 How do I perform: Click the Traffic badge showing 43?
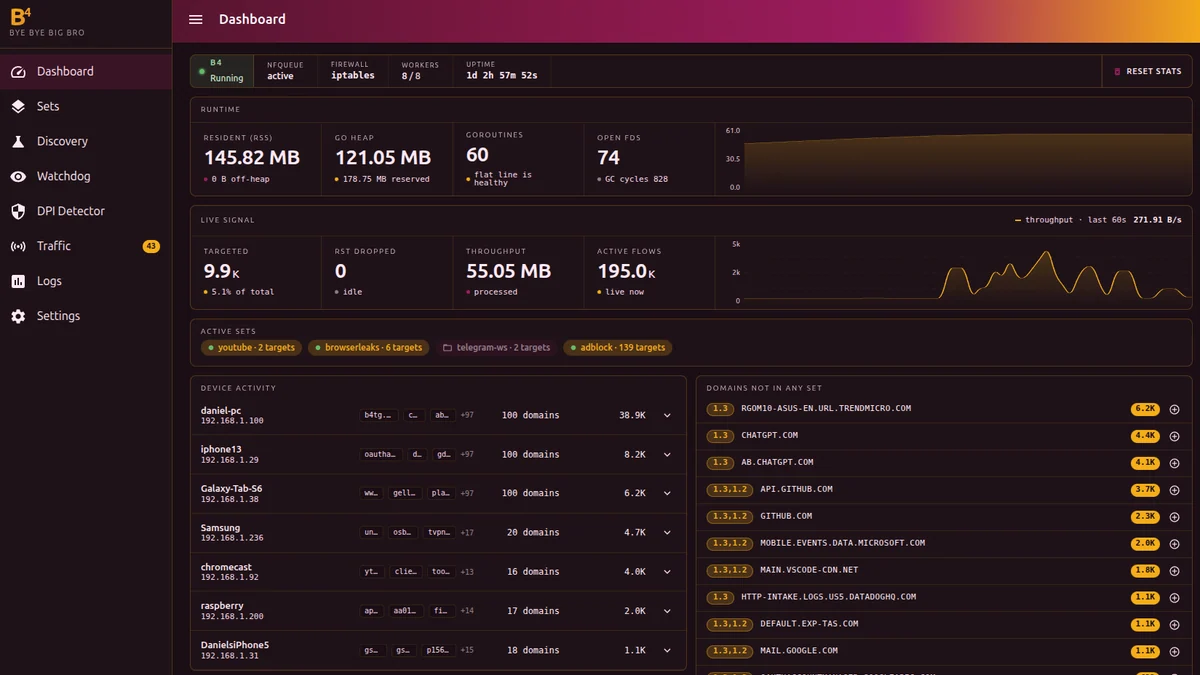click(151, 247)
